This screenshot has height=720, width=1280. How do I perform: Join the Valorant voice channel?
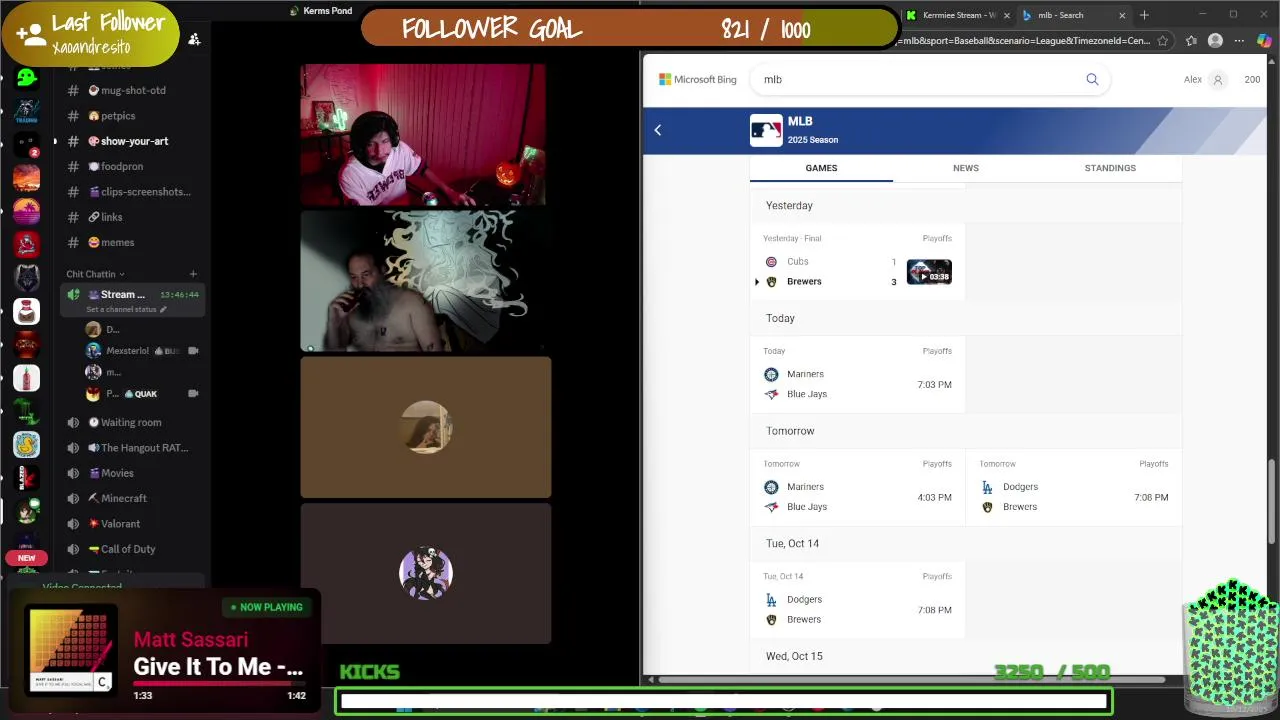pos(134,523)
